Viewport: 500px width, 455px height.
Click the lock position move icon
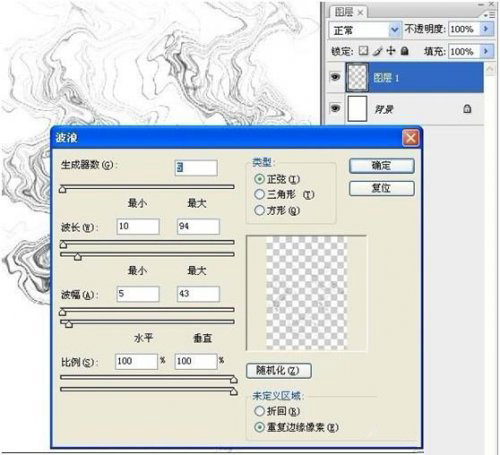[x=391, y=51]
